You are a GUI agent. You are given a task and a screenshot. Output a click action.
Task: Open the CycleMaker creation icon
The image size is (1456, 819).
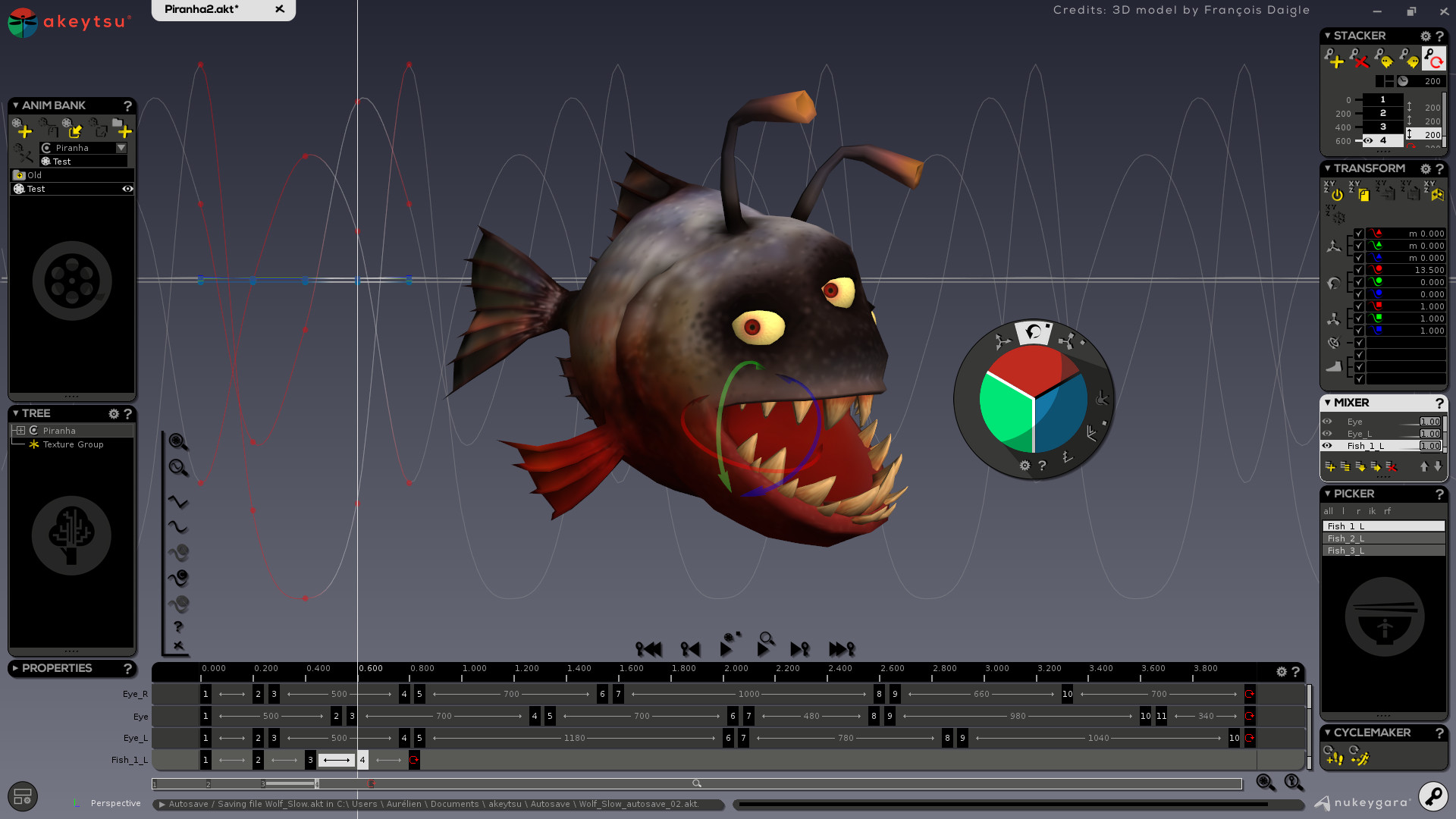click(x=1332, y=757)
